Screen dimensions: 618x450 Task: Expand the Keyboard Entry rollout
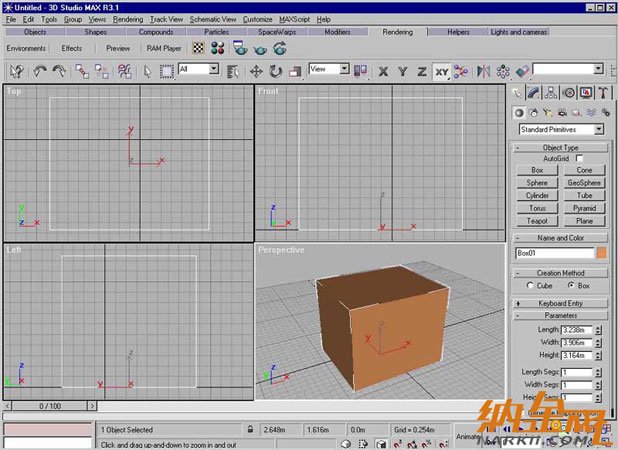pyautogui.click(x=560, y=302)
